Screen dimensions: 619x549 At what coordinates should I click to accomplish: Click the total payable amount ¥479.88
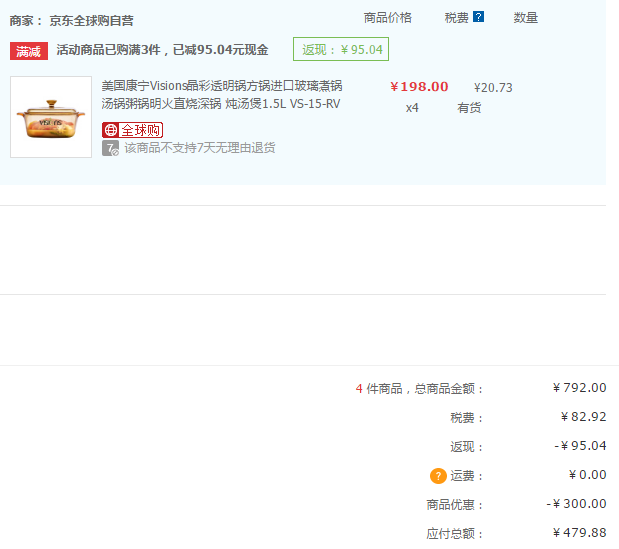(x=579, y=533)
